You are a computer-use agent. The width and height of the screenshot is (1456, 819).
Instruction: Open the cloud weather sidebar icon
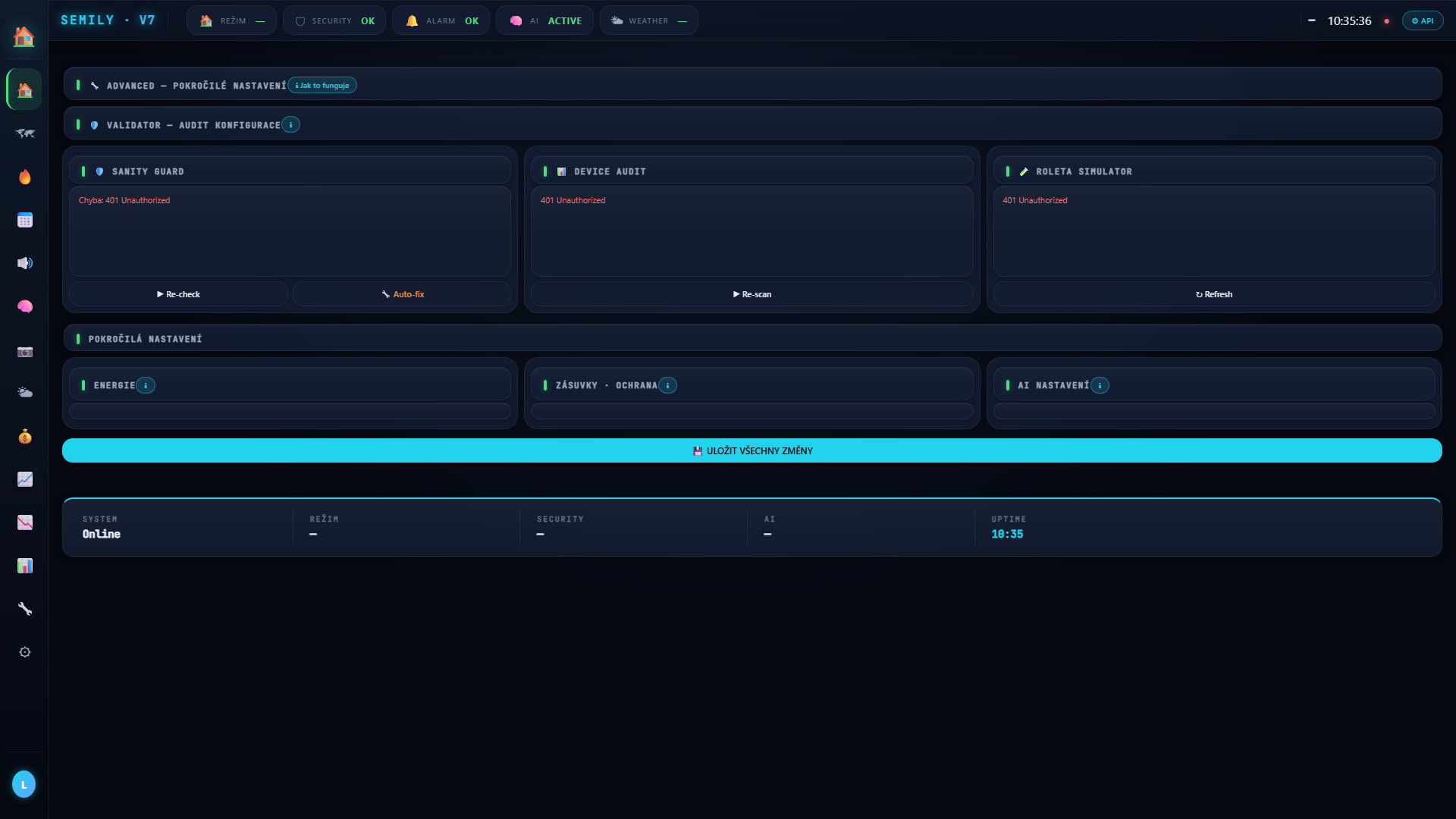tap(25, 393)
